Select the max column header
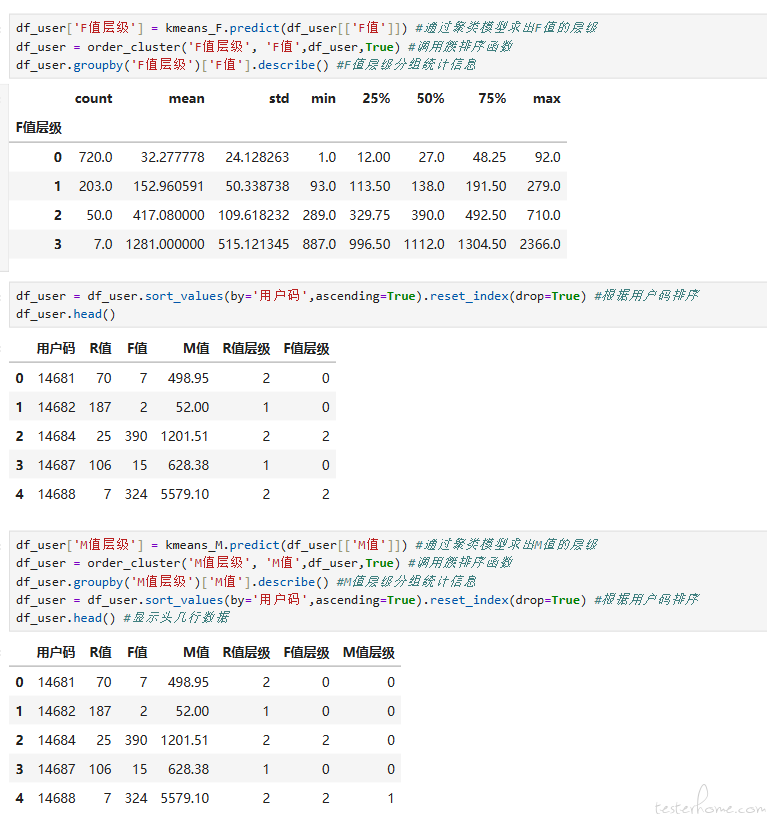Image resolution: width=767 pixels, height=826 pixels. (546, 99)
